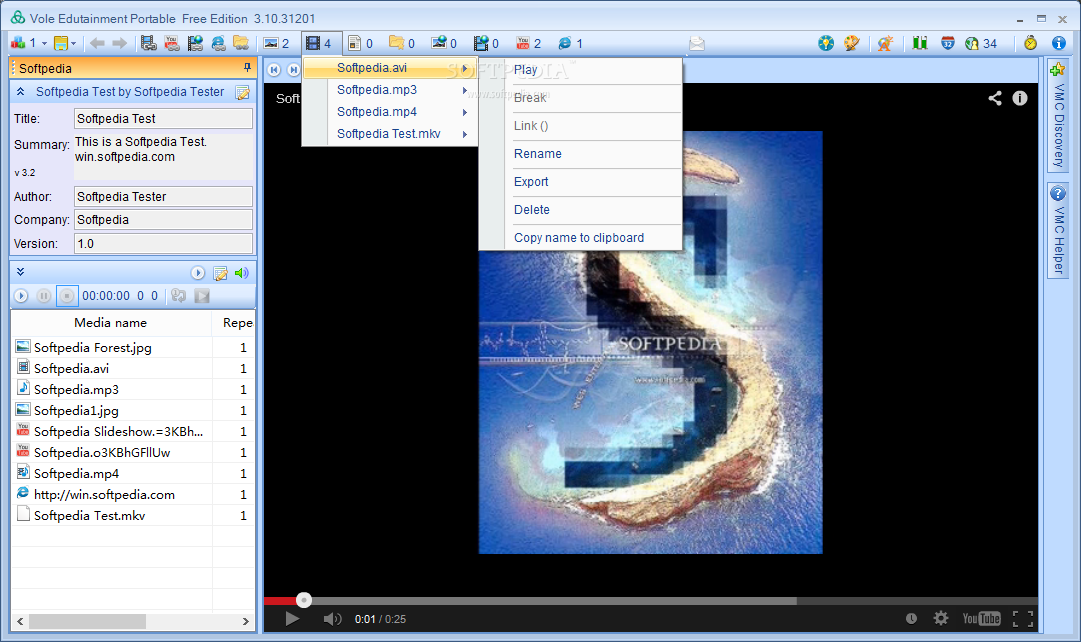
Task: Open the YouTube list showing 2
Action: coord(528,43)
